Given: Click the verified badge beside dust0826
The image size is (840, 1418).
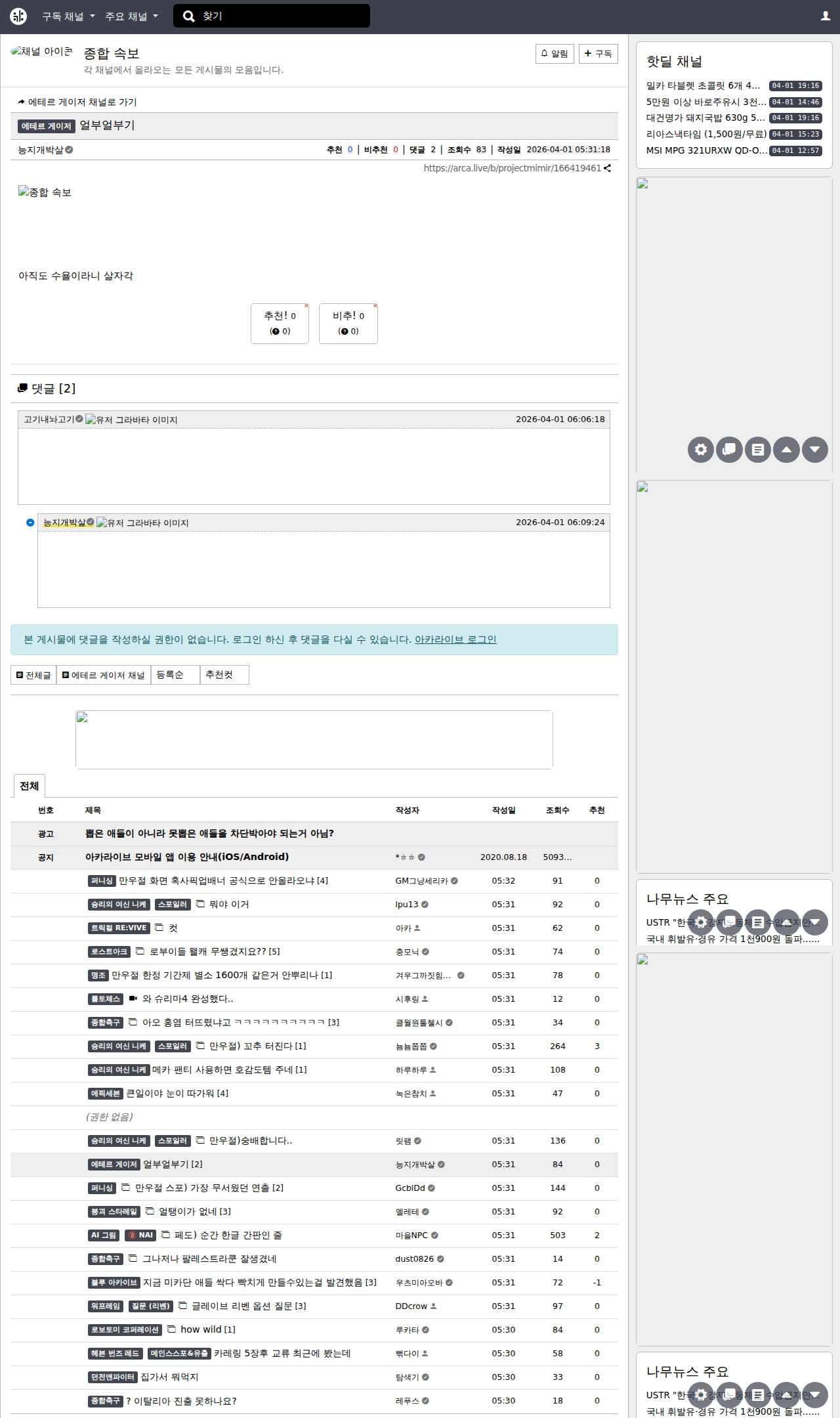Looking at the screenshot, I should coord(440,1259).
